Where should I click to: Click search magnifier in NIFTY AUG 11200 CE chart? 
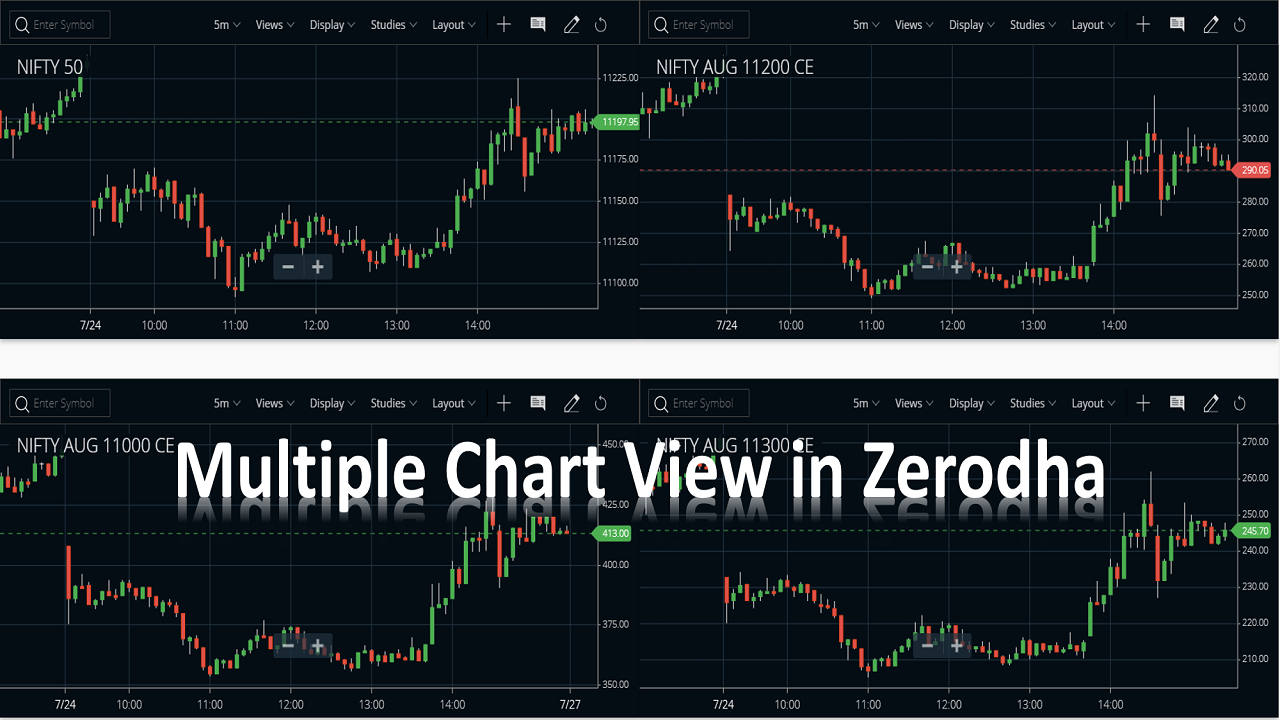click(659, 25)
